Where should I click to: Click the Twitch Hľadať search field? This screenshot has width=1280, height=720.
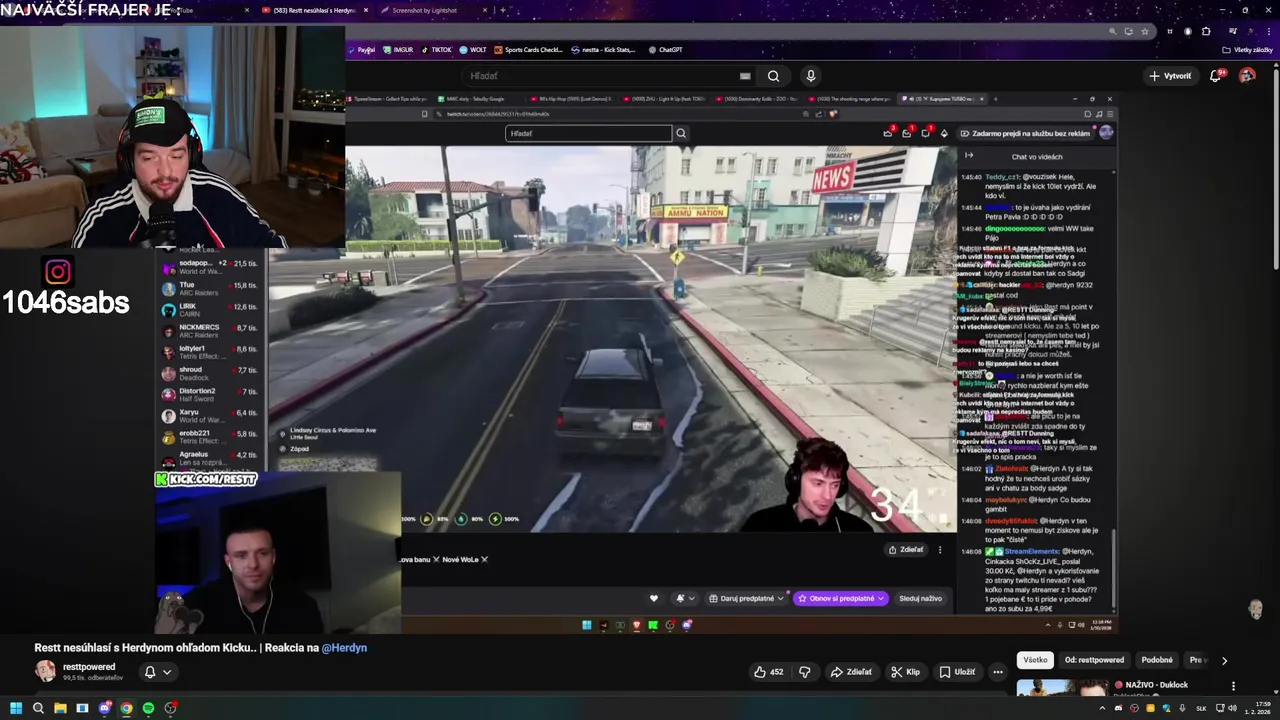click(x=589, y=133)
